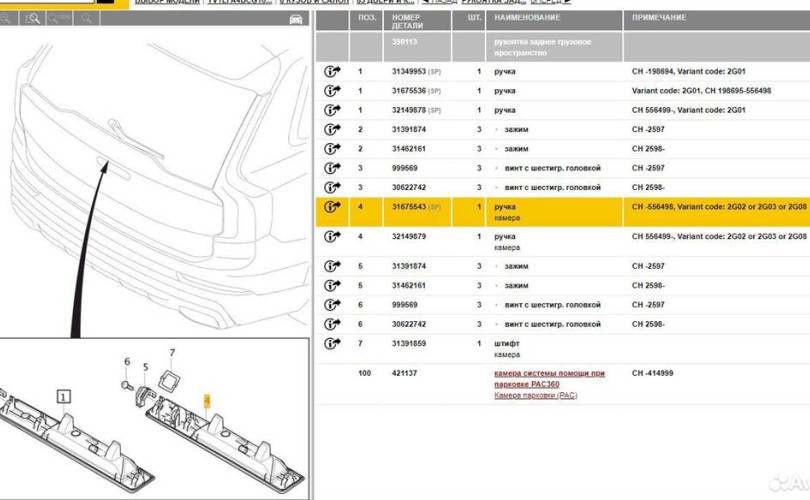
Task: Click callout 6 screw in the diagram
Action: click(x=127, y=361)
